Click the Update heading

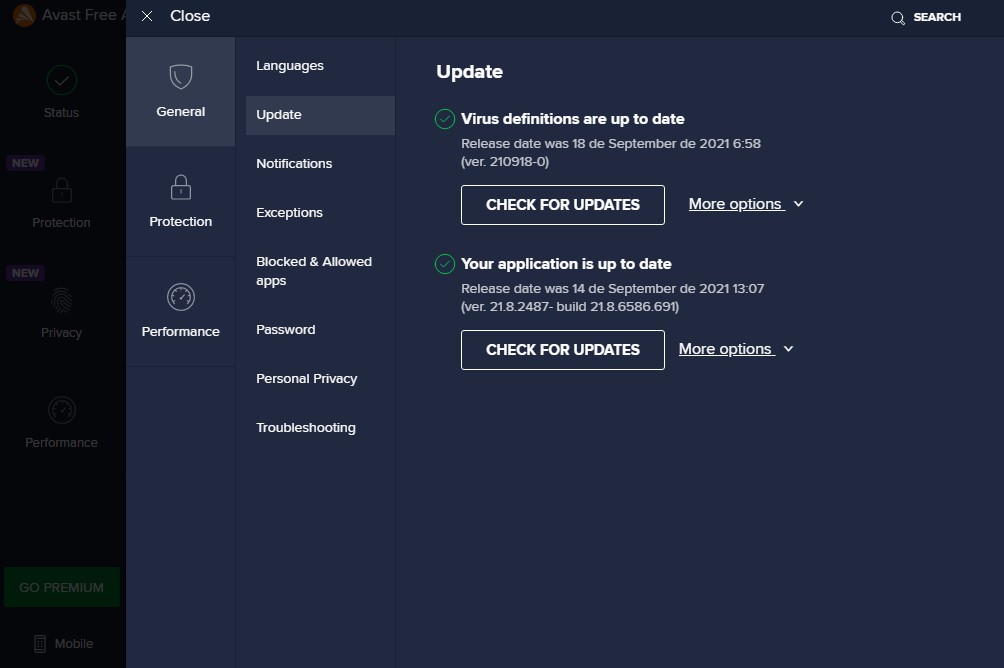(x=469, y=72)
